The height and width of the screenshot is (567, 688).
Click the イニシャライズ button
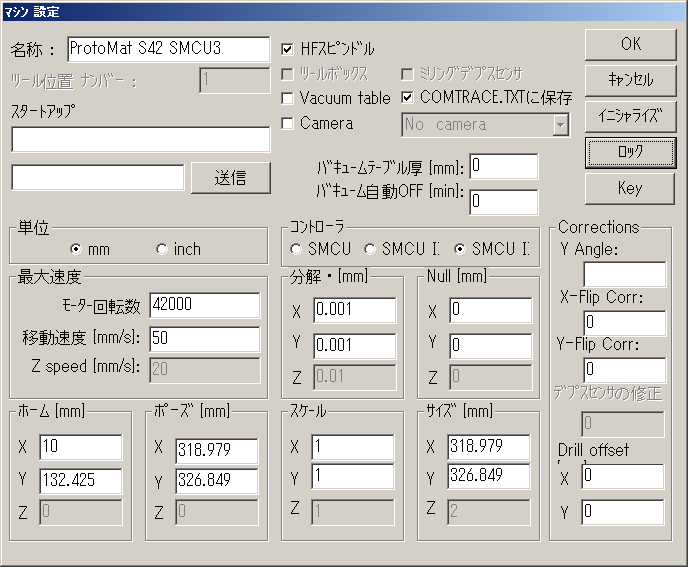tap(631, 116)
